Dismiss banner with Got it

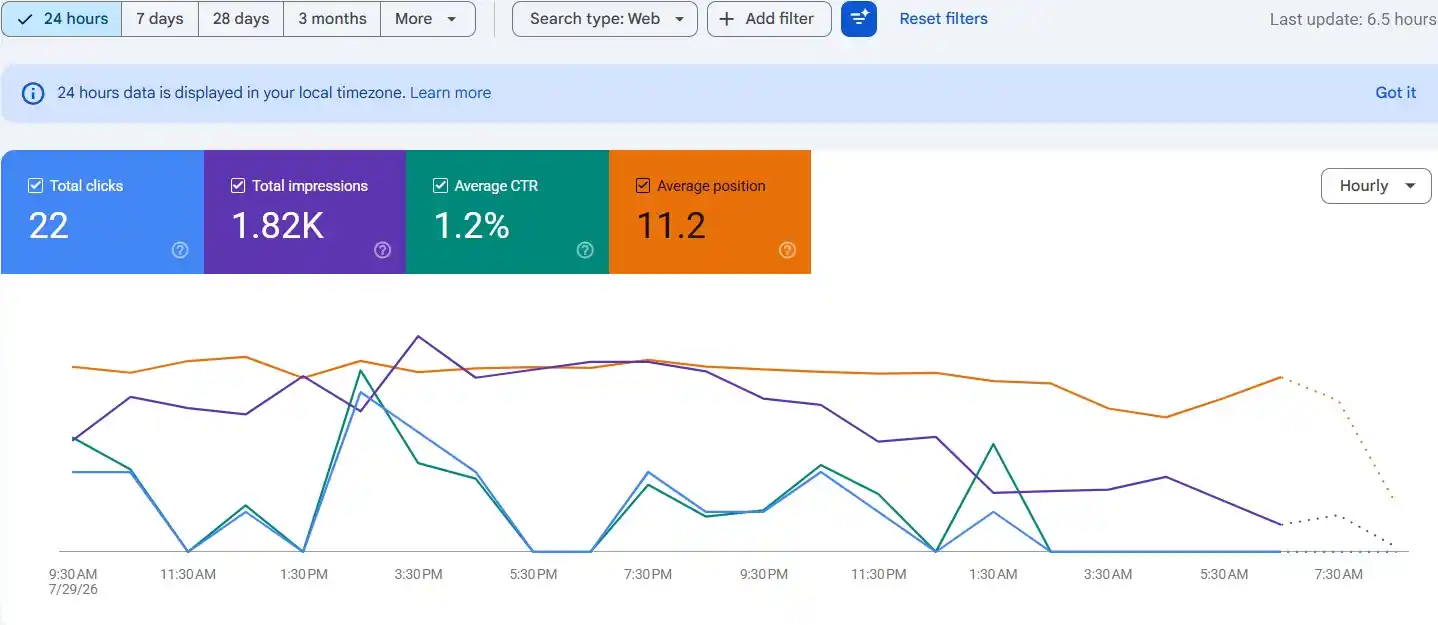click(1395, 93)
